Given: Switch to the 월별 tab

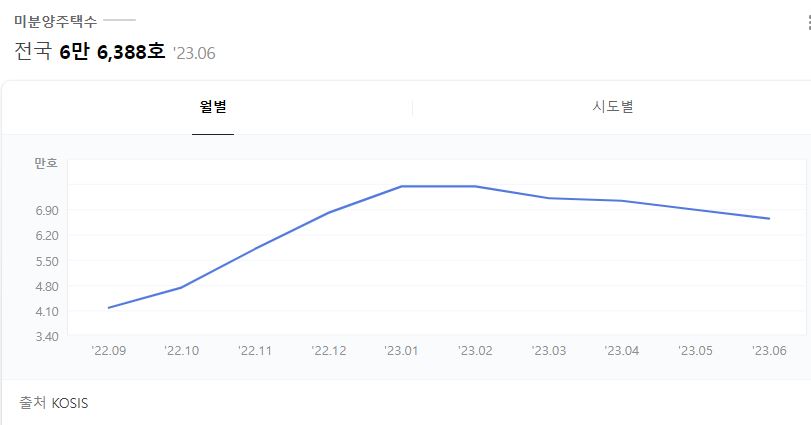Looking at the screenshot, I should 212,107.
